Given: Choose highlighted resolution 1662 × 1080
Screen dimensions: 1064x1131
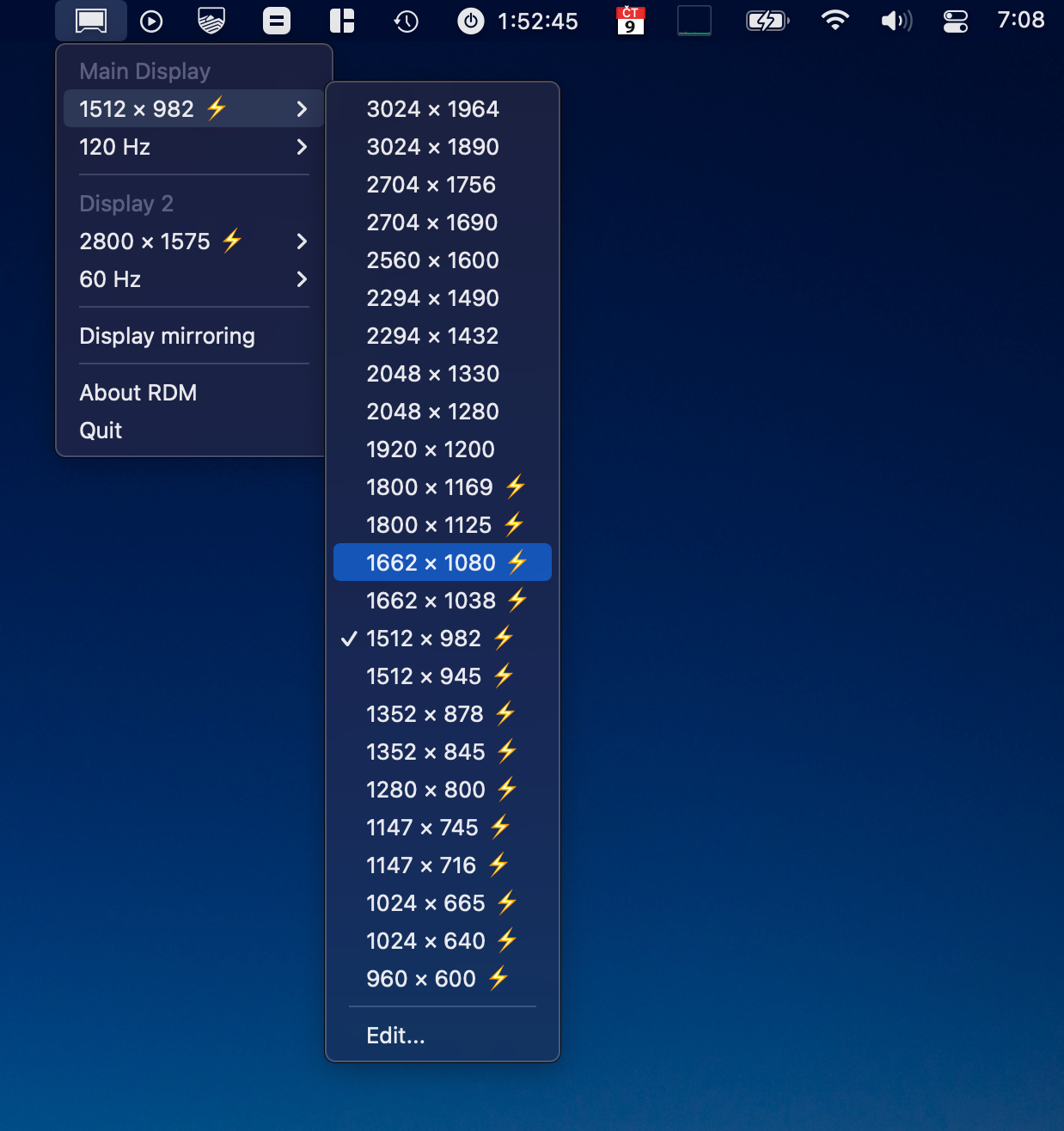Looking at the screenshot, I should [443, 563].
